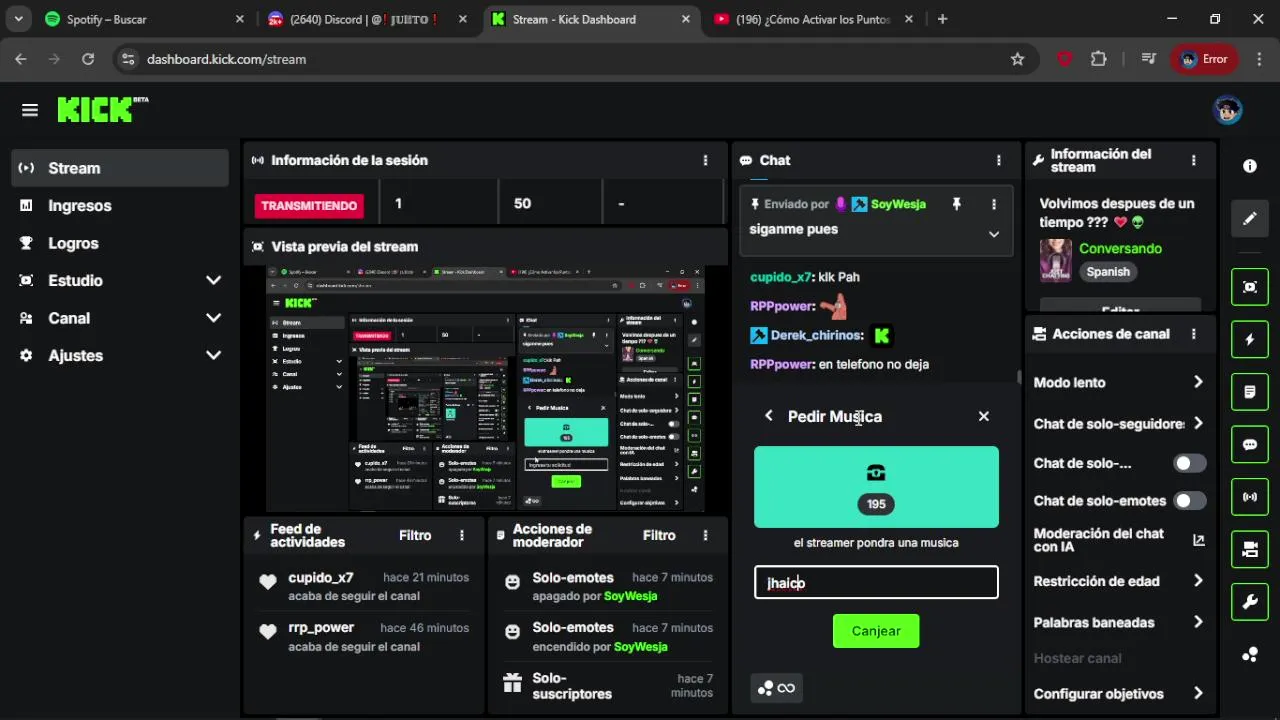Open Acciones de canal three-dot menu
The height and width of the screenshot is (720, 1280).
pyautogui.click(x=1193, y=334)
